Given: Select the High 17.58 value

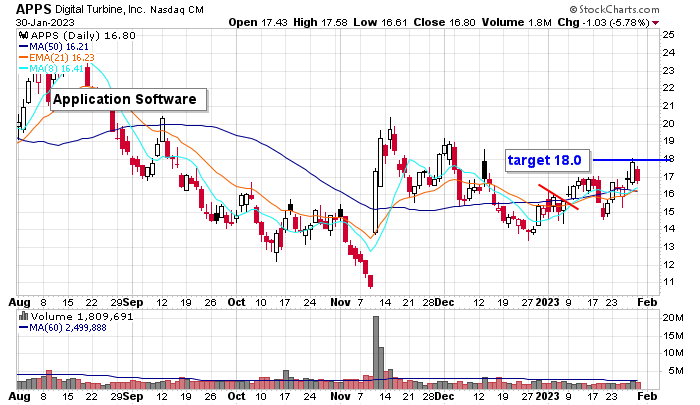Looking at the screenshot, I should pos(320,22).
